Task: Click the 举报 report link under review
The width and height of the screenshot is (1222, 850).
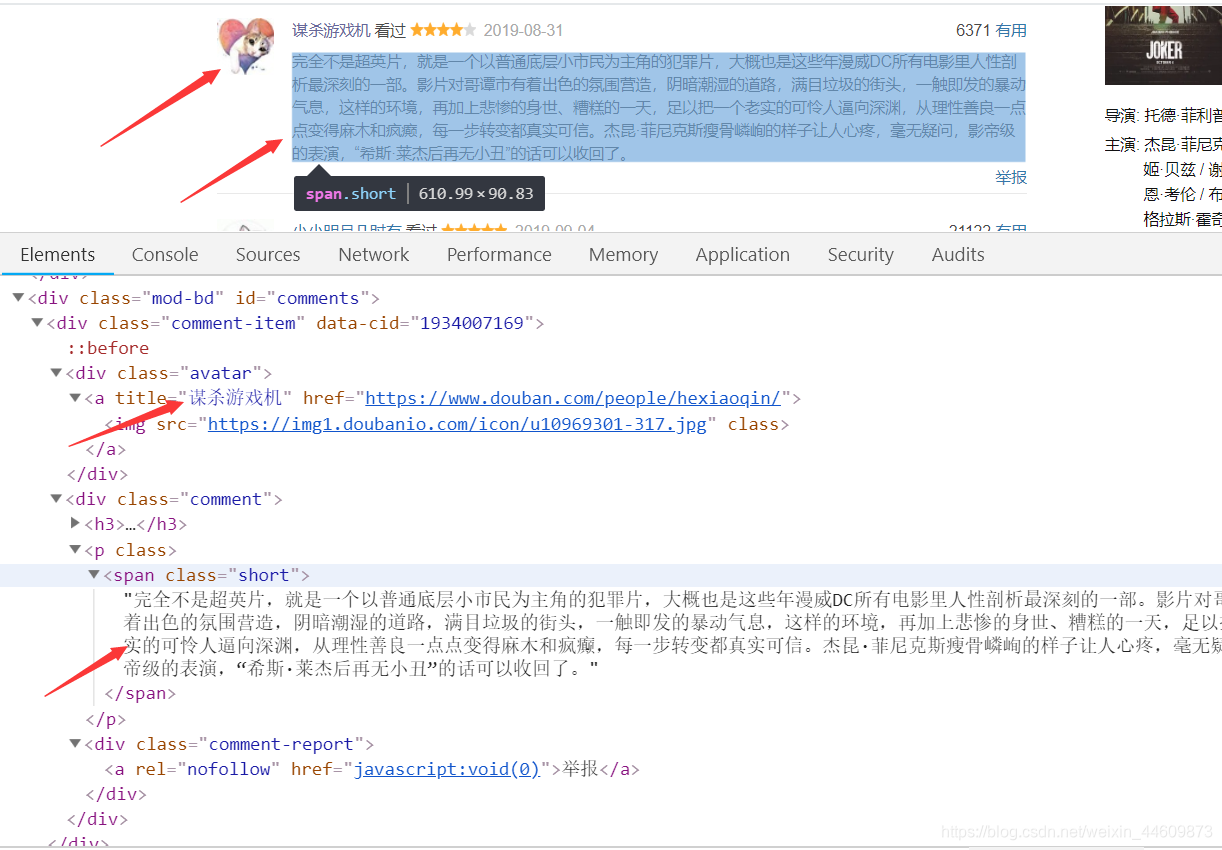Action: [1011, 177]
